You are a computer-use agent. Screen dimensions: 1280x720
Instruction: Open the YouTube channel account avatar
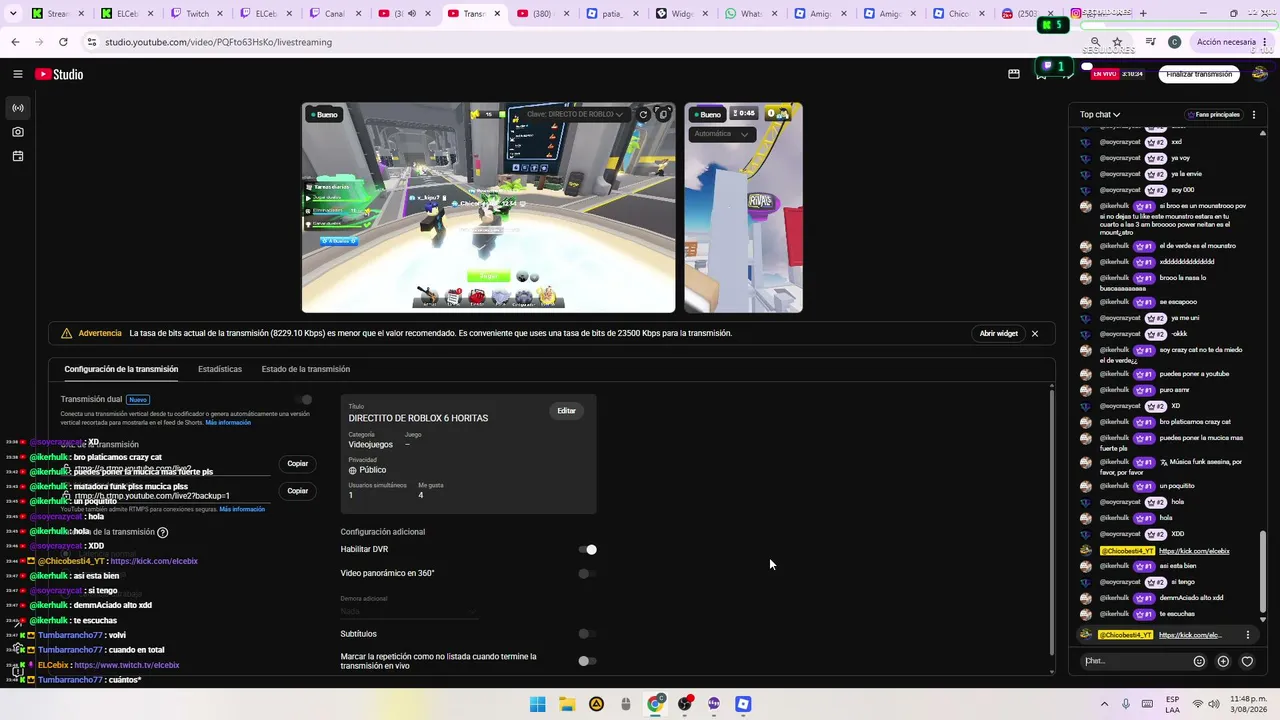pos(1260,74)
